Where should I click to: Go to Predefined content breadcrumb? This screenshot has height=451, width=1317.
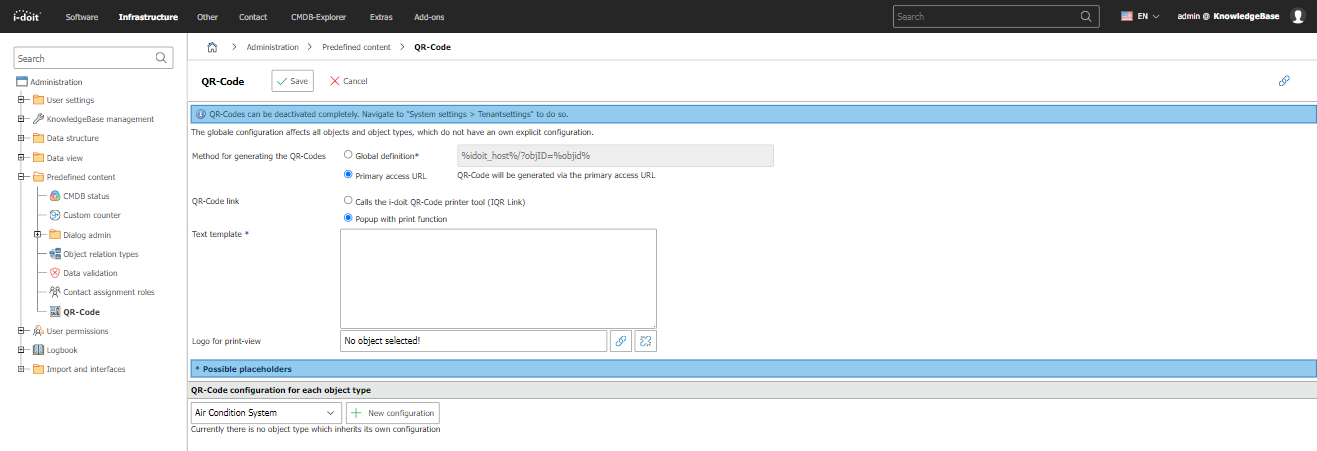[x=356, y=47]
